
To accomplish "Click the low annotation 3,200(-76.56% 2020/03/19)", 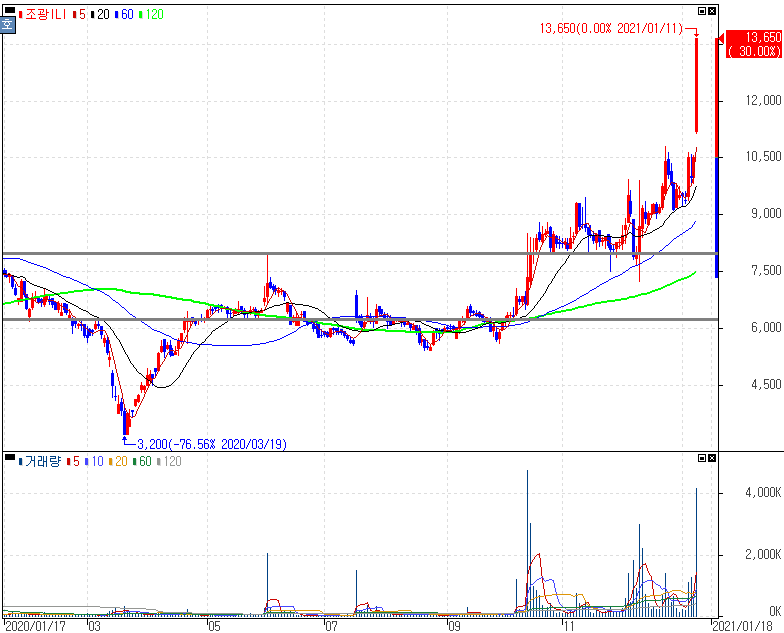I will point(212,444).
